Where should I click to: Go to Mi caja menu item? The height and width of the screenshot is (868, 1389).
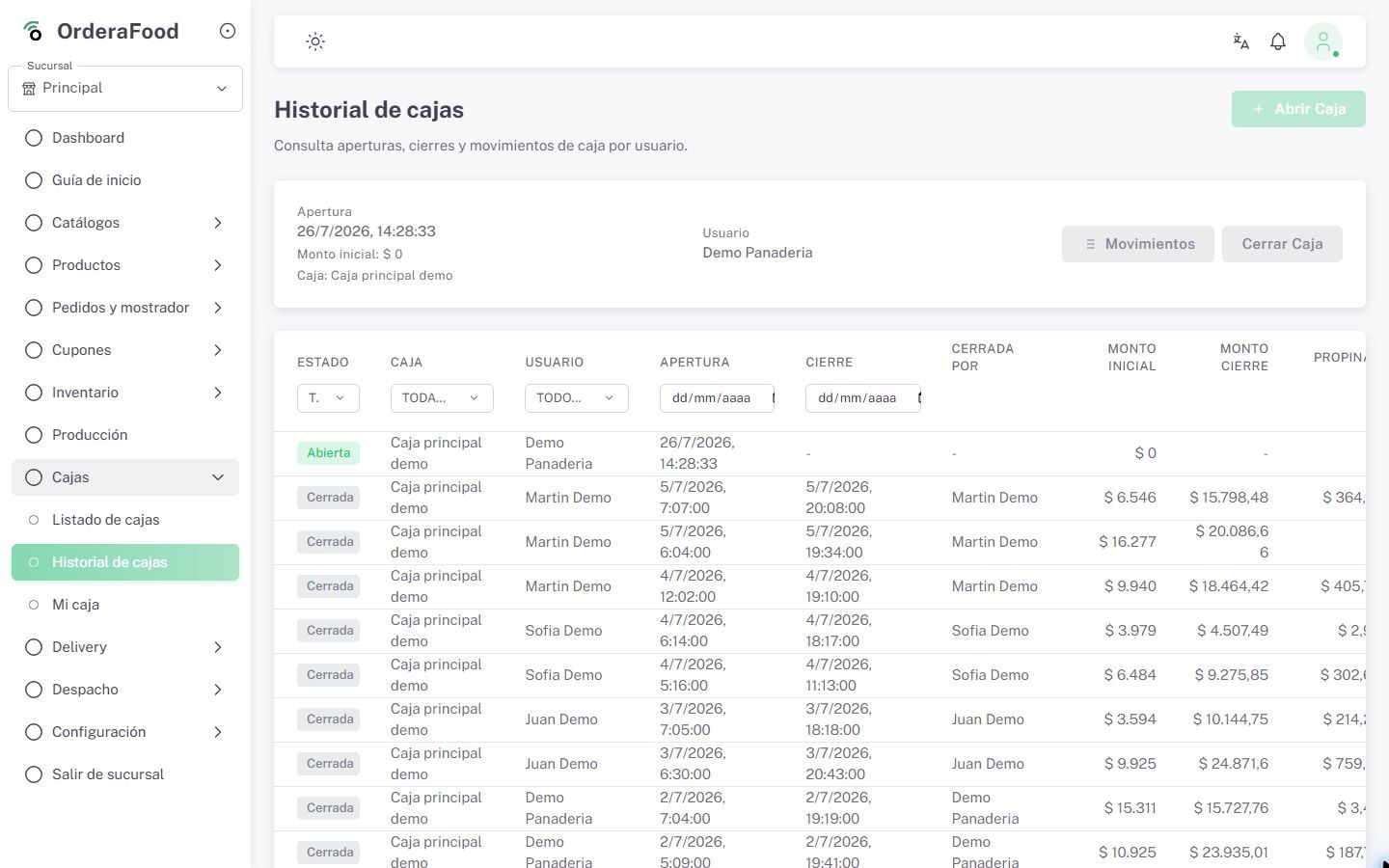[125, 605]
